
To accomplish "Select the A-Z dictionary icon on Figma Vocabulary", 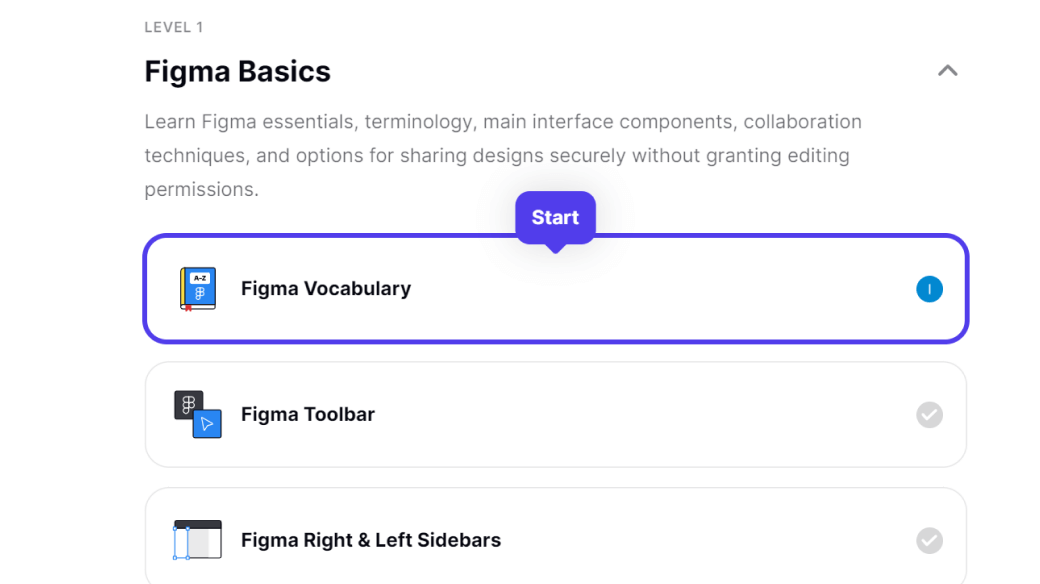I will (197, 288).
